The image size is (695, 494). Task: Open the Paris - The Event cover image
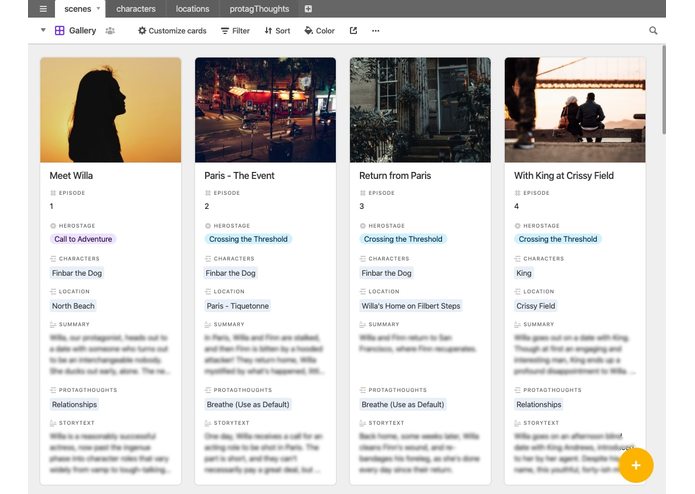point(265,110)
